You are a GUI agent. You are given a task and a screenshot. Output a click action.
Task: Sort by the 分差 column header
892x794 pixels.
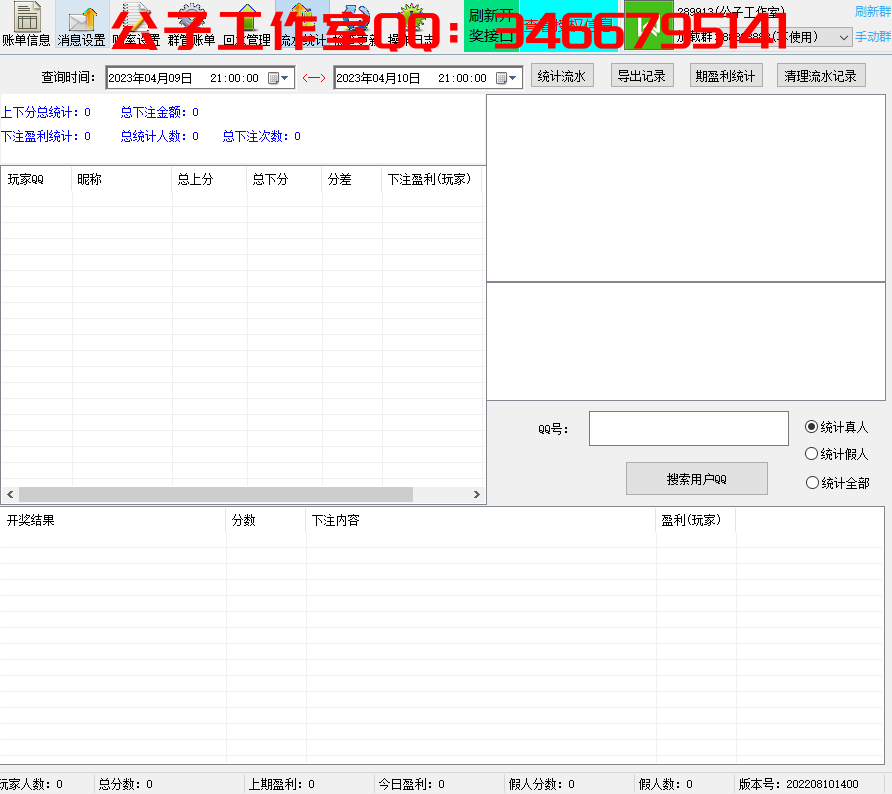352,179
